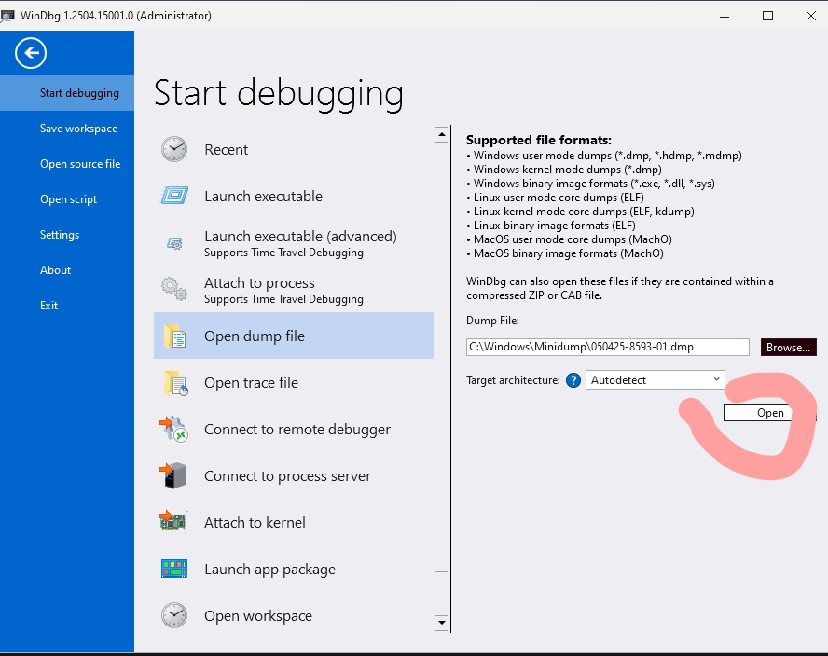Screen dimensions: 828x656
Task: Open the Open source file menu entry
Action: point(67,164)
